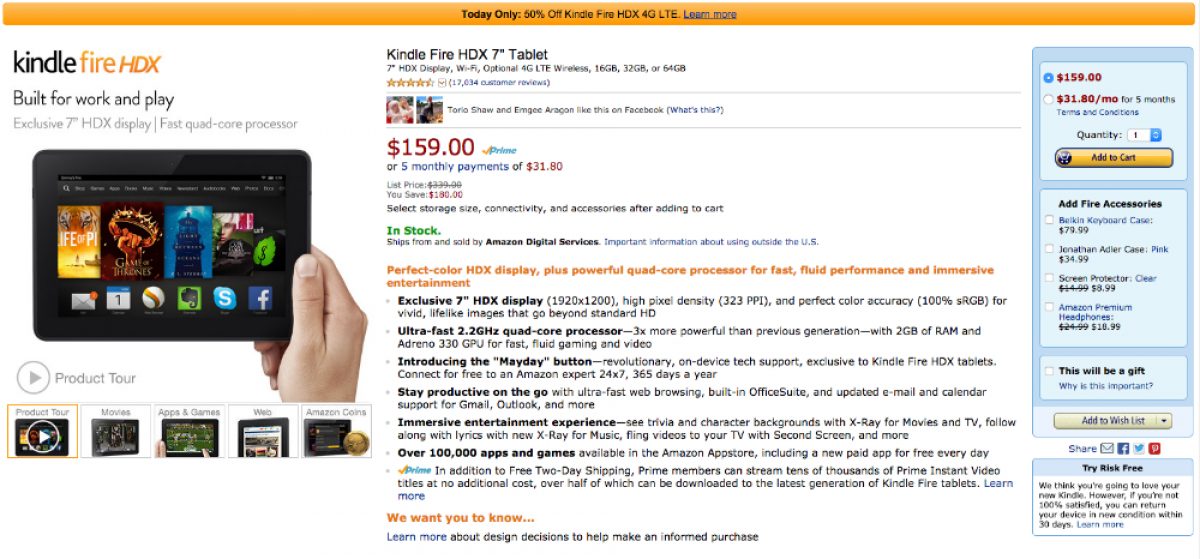This screenshot has height=559, width=1200.
Task: Click the Product Tour play icon
Action: point(33,378)
